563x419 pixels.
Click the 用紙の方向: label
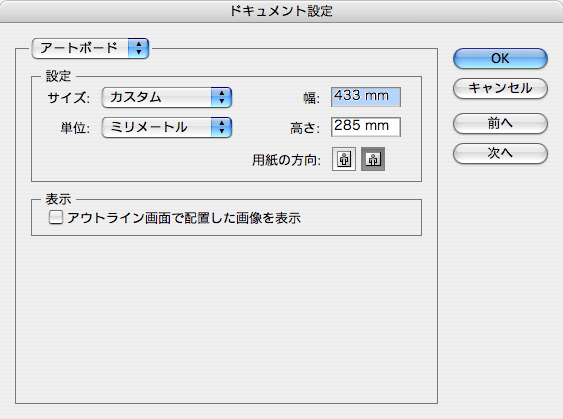pos(286,160)
